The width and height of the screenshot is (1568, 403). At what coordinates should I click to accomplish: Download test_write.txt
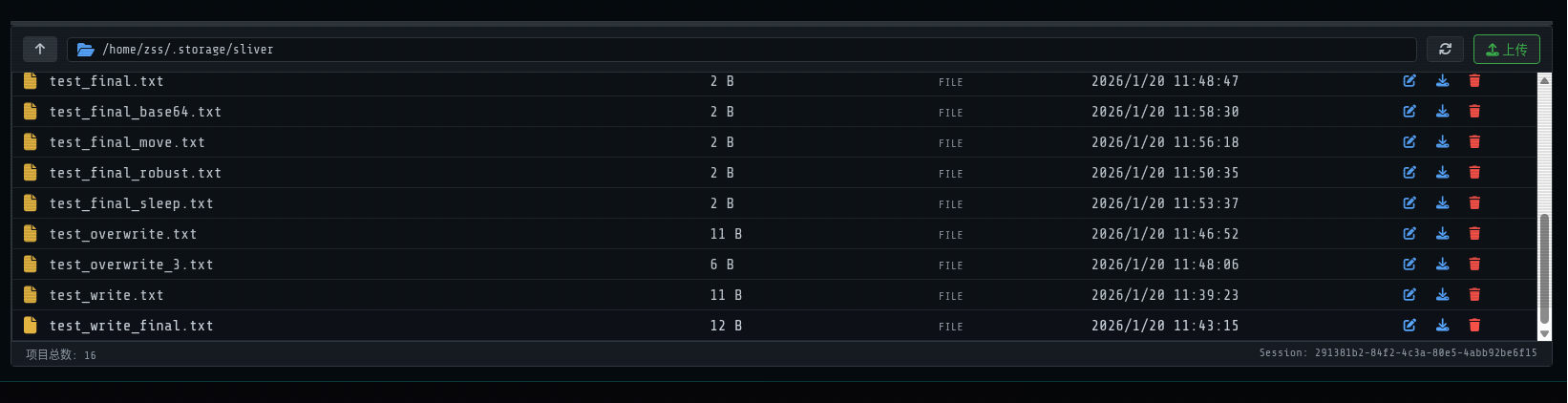click(1442, 295)
